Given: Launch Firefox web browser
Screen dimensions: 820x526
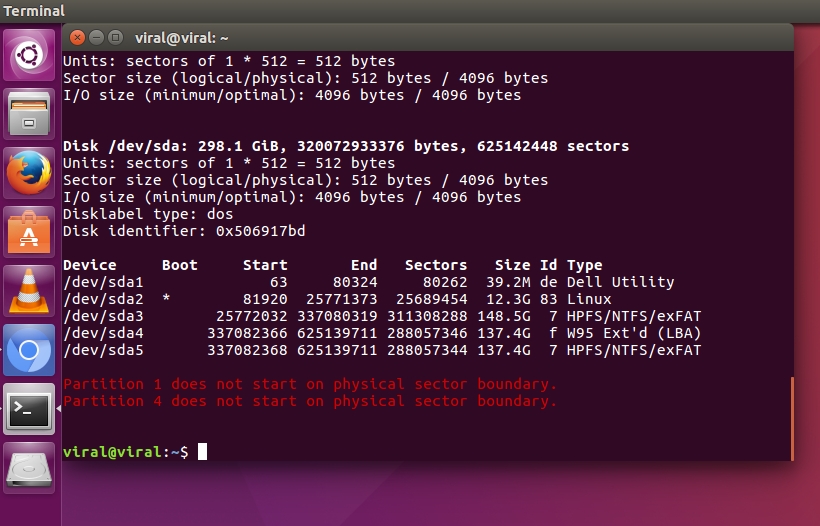Looking at the screenshot, I should 29,173.
